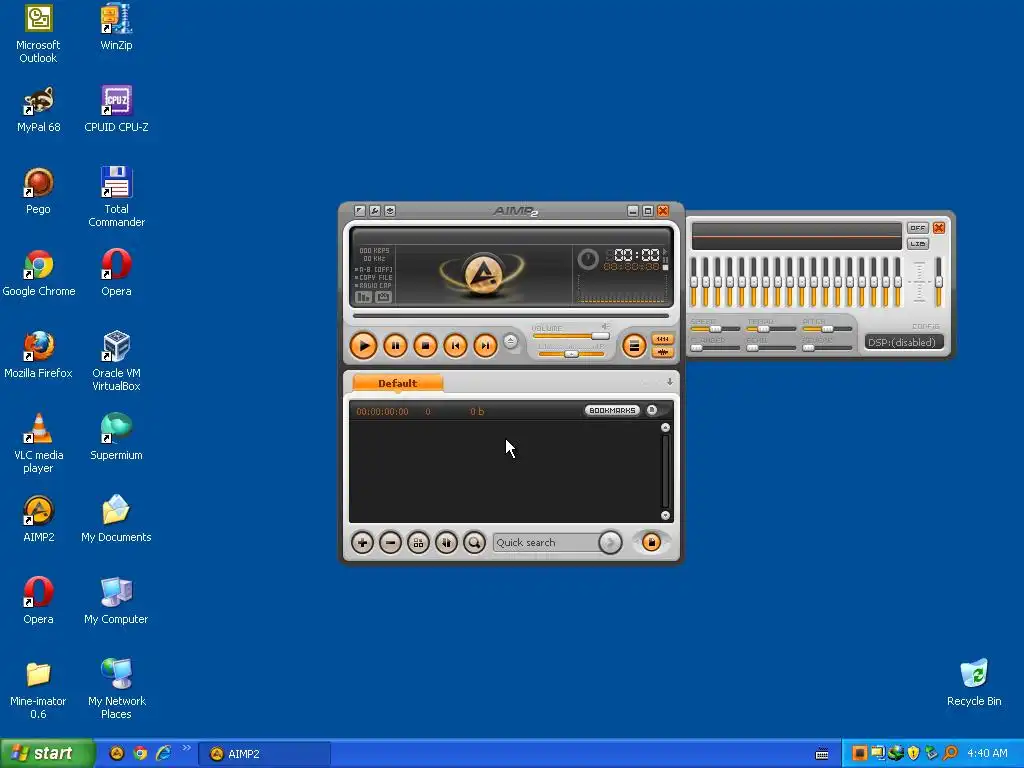This screenshot has width=1024, height=768.
Task: Click the balance slider under Volume
Action: [571, 354]
